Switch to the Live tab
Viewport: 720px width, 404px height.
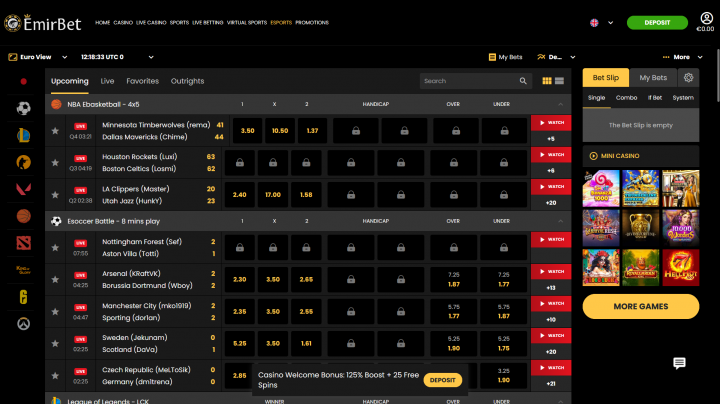point(107,81)
